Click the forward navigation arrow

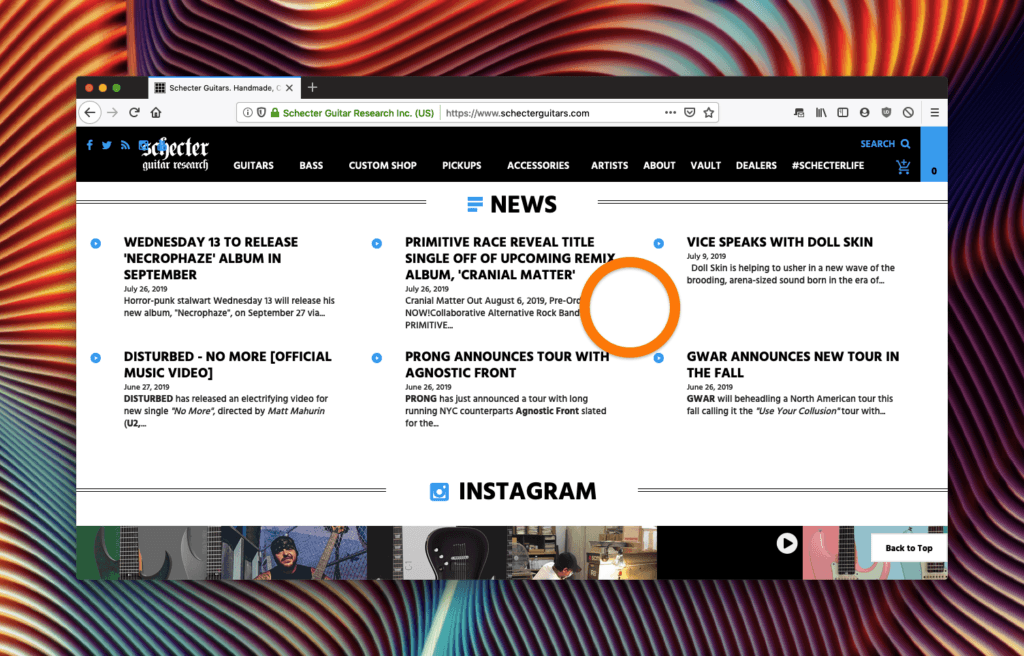[112, 112]
